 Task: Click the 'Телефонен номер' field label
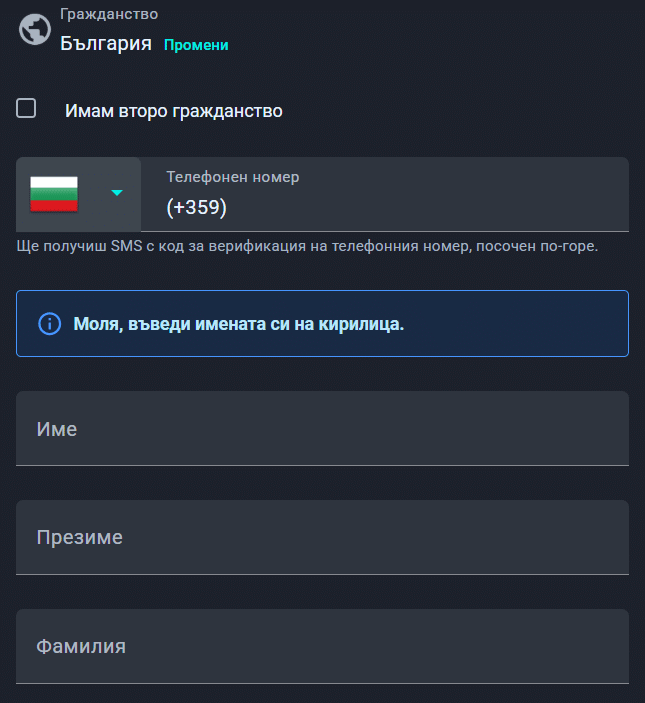[232, 177]
